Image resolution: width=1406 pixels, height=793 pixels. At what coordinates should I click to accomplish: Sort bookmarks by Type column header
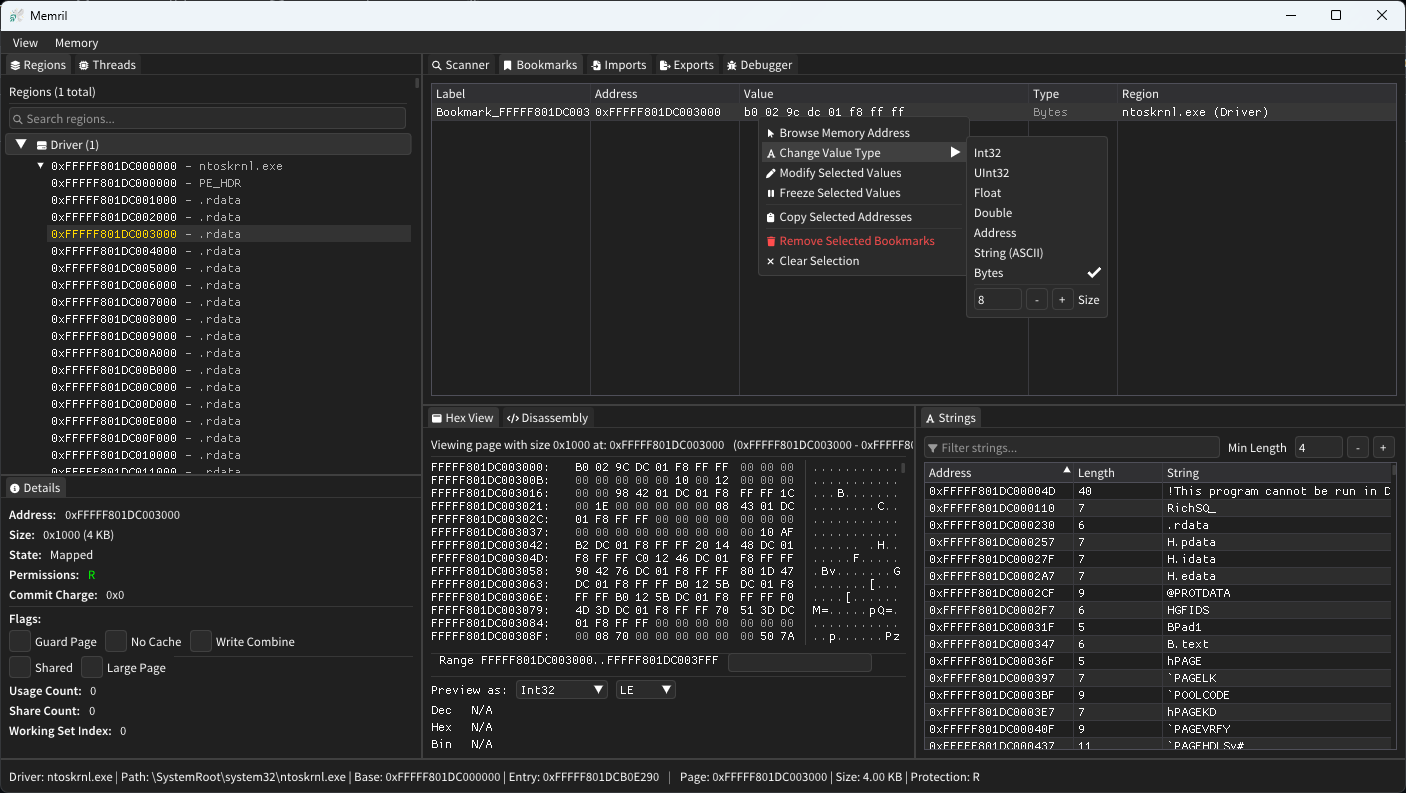click(x=1073, y=94)
